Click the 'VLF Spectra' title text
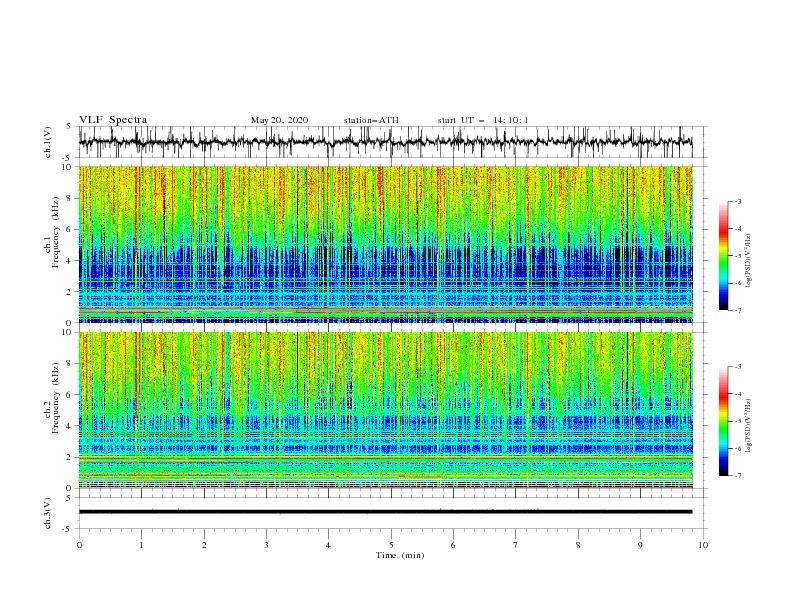 pyautogui.click(x=113, y=120)
